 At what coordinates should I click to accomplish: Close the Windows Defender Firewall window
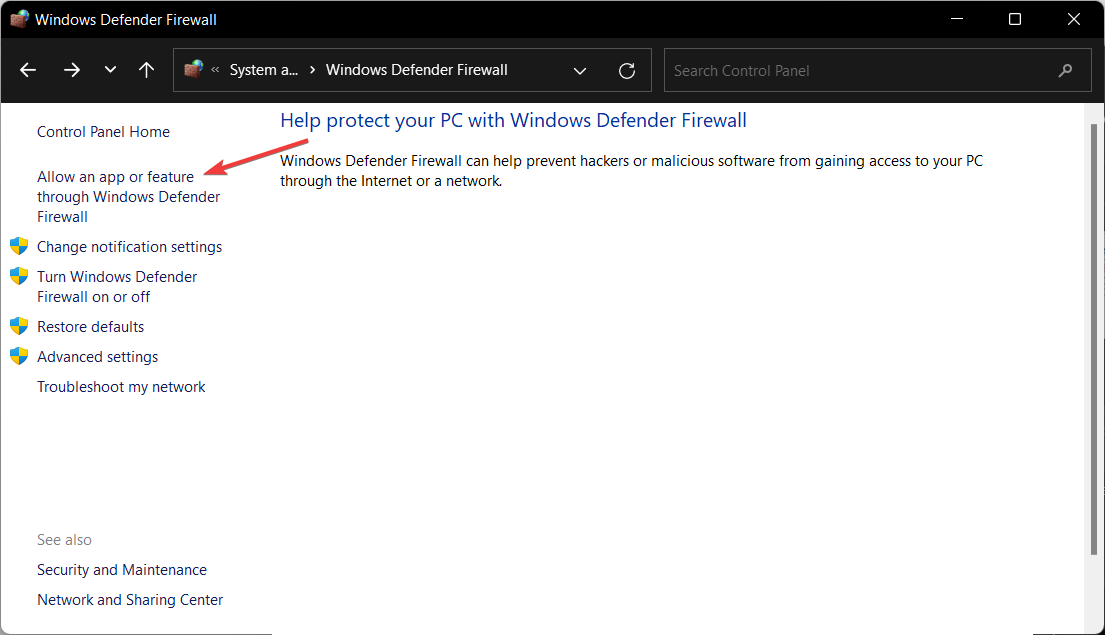1074,19
